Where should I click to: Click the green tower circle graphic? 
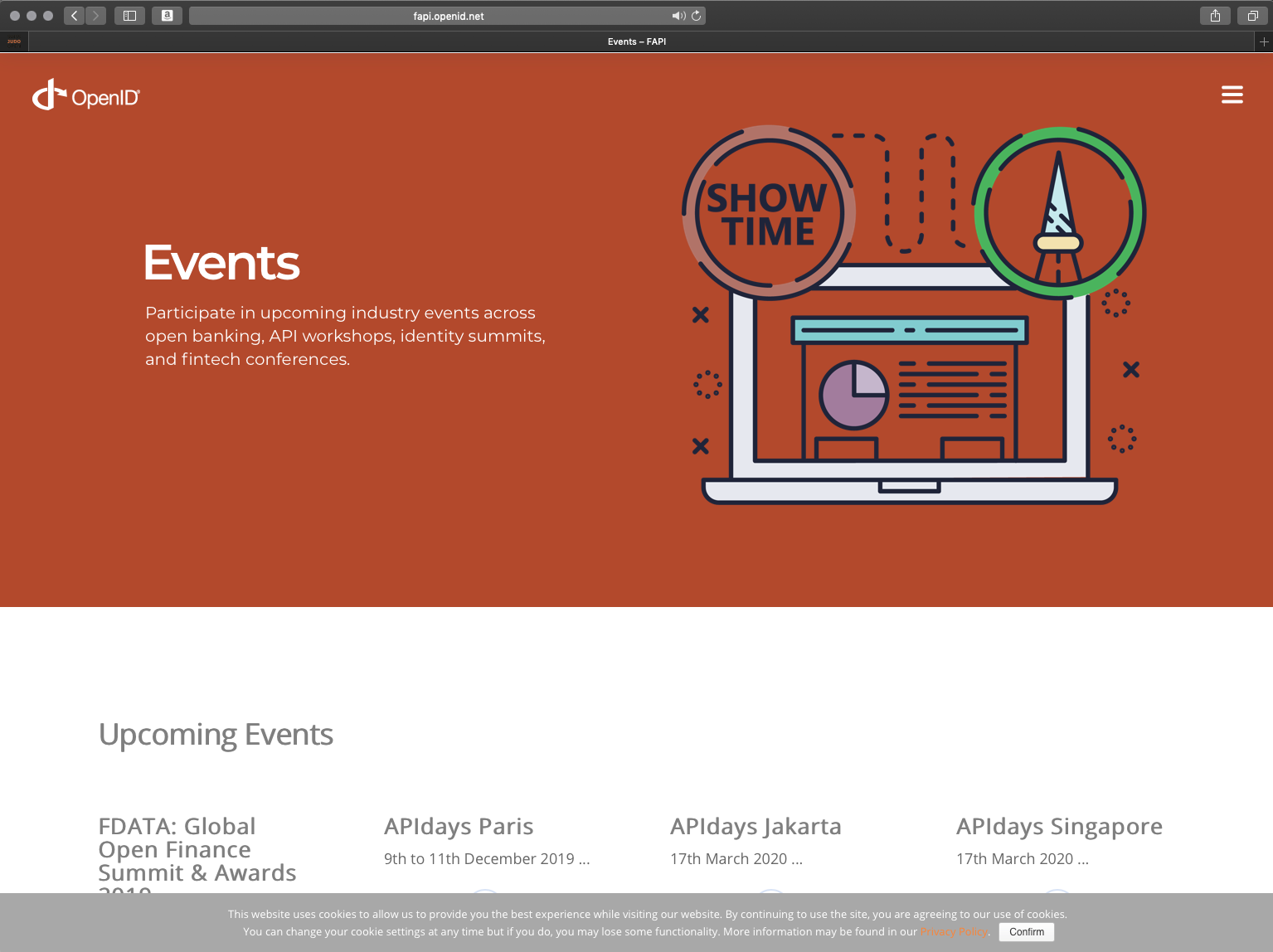[1059, 212]
